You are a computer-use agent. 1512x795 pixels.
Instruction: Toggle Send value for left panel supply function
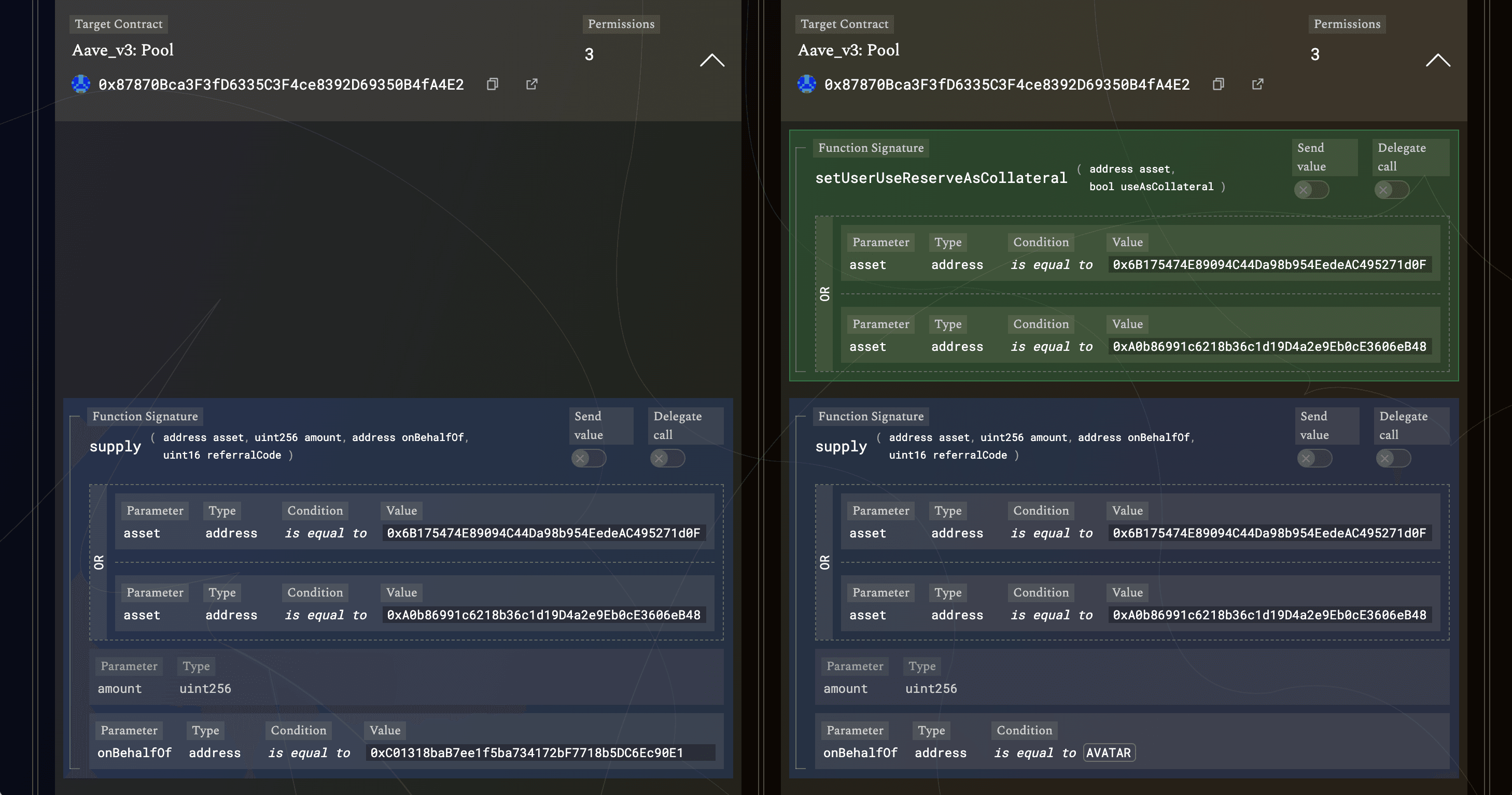tap(589, 458)
